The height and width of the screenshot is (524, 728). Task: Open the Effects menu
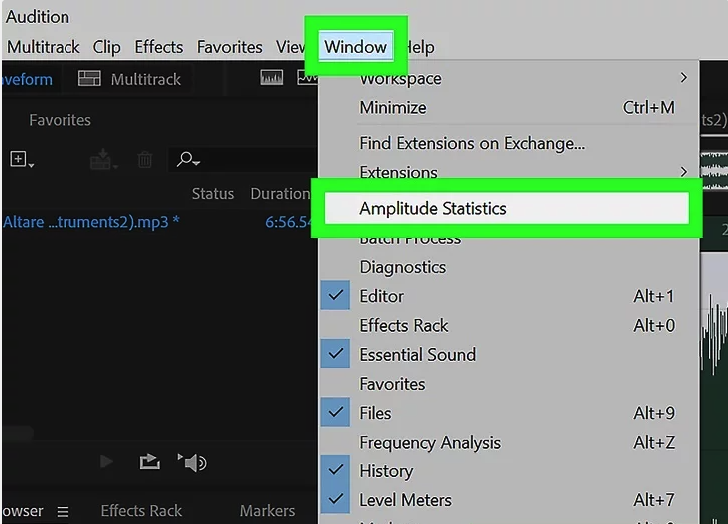coord(159,47)
